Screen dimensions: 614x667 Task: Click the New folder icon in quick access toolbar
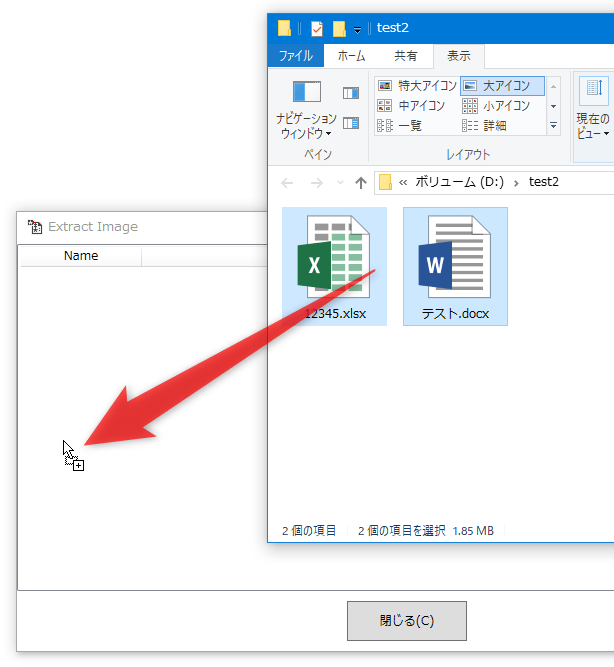(339, 29)
